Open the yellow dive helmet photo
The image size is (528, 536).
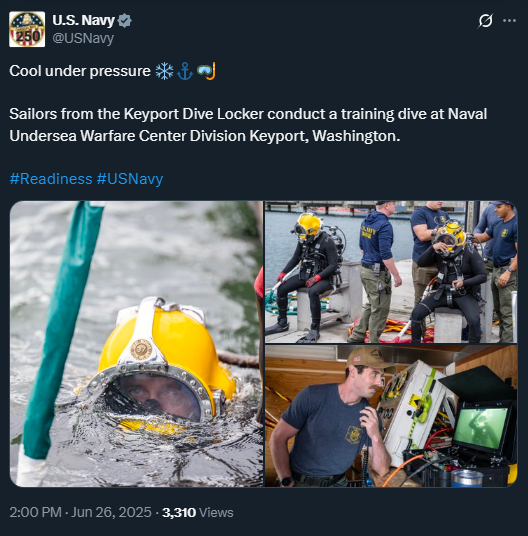tap(136, 344)
